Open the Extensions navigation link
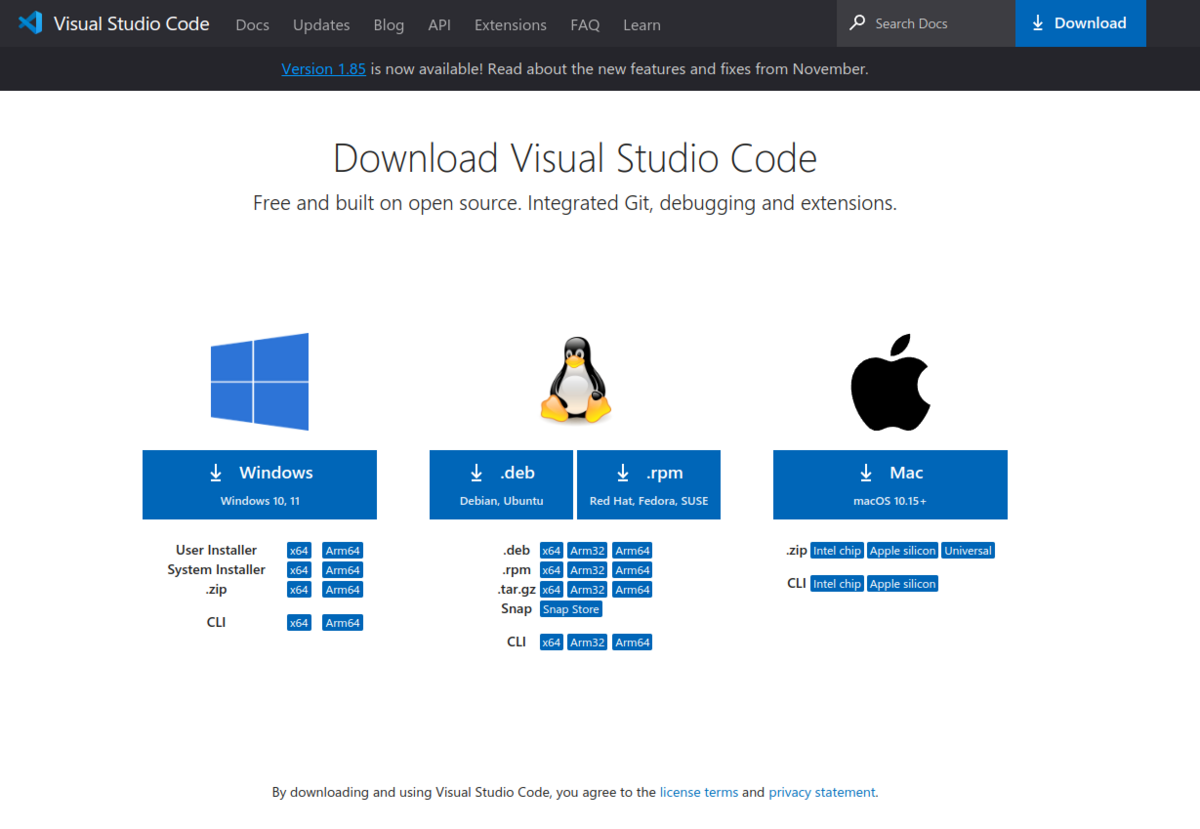Screen dimensions: 1200x829 [x=510, y=25]
